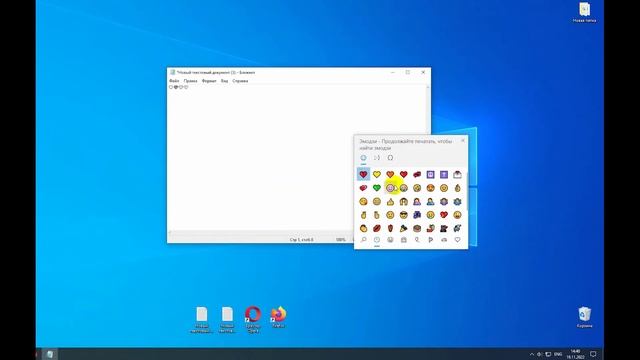
Task: Open emoji search magnifier category
Action: 363,240
